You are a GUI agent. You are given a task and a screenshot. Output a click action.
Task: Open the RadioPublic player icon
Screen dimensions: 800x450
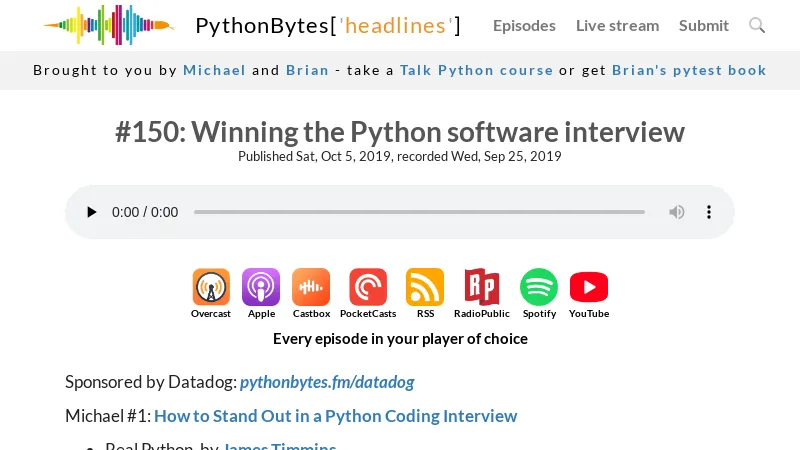click(482, 288)
